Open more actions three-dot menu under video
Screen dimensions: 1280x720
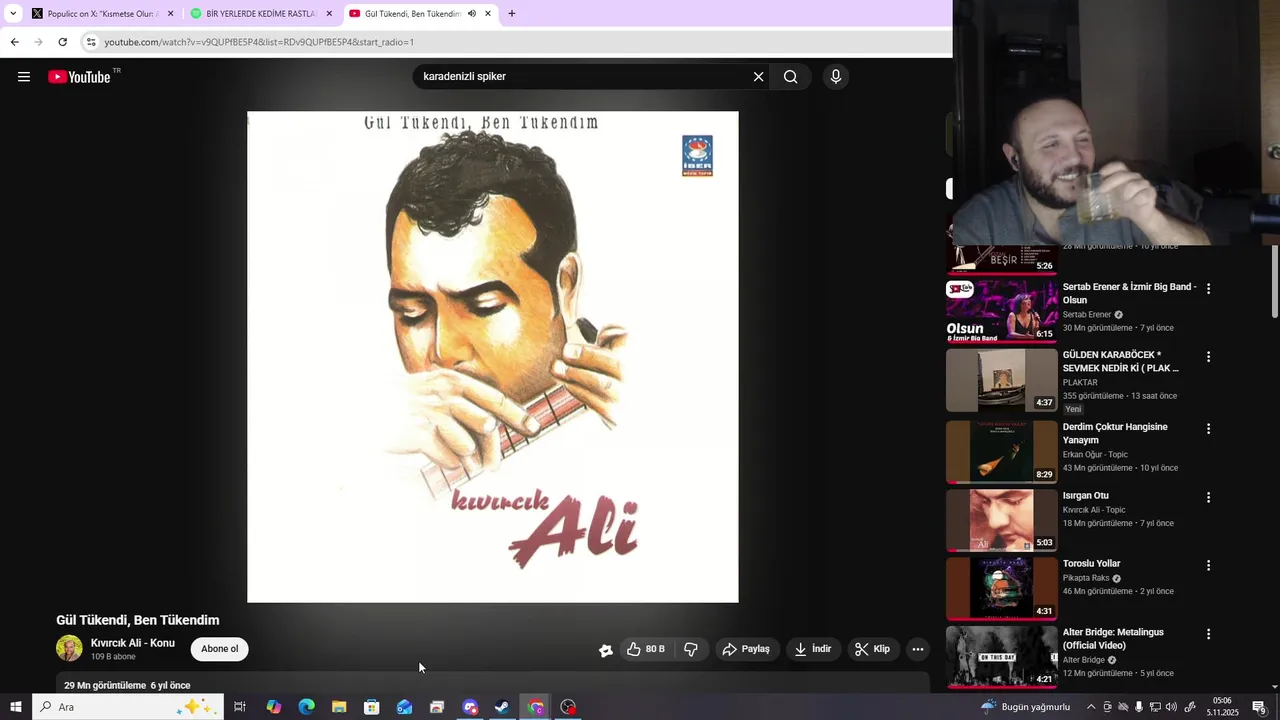coord(917,649)
